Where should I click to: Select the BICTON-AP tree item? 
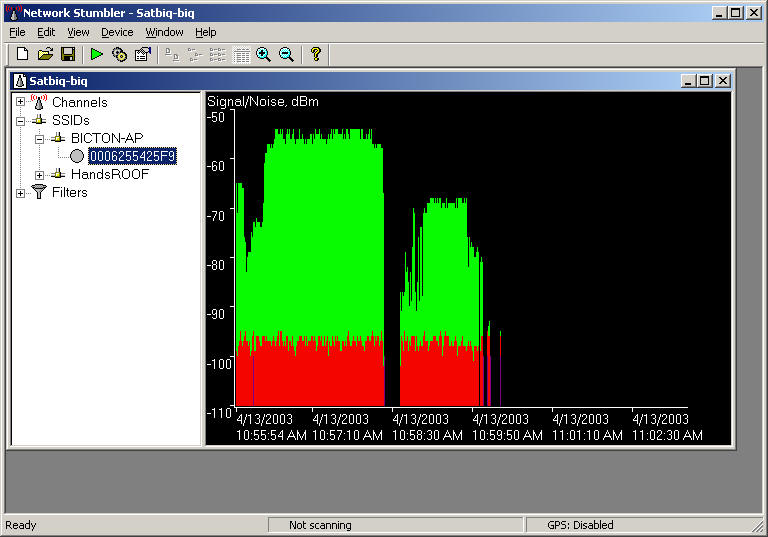(107, 138)
